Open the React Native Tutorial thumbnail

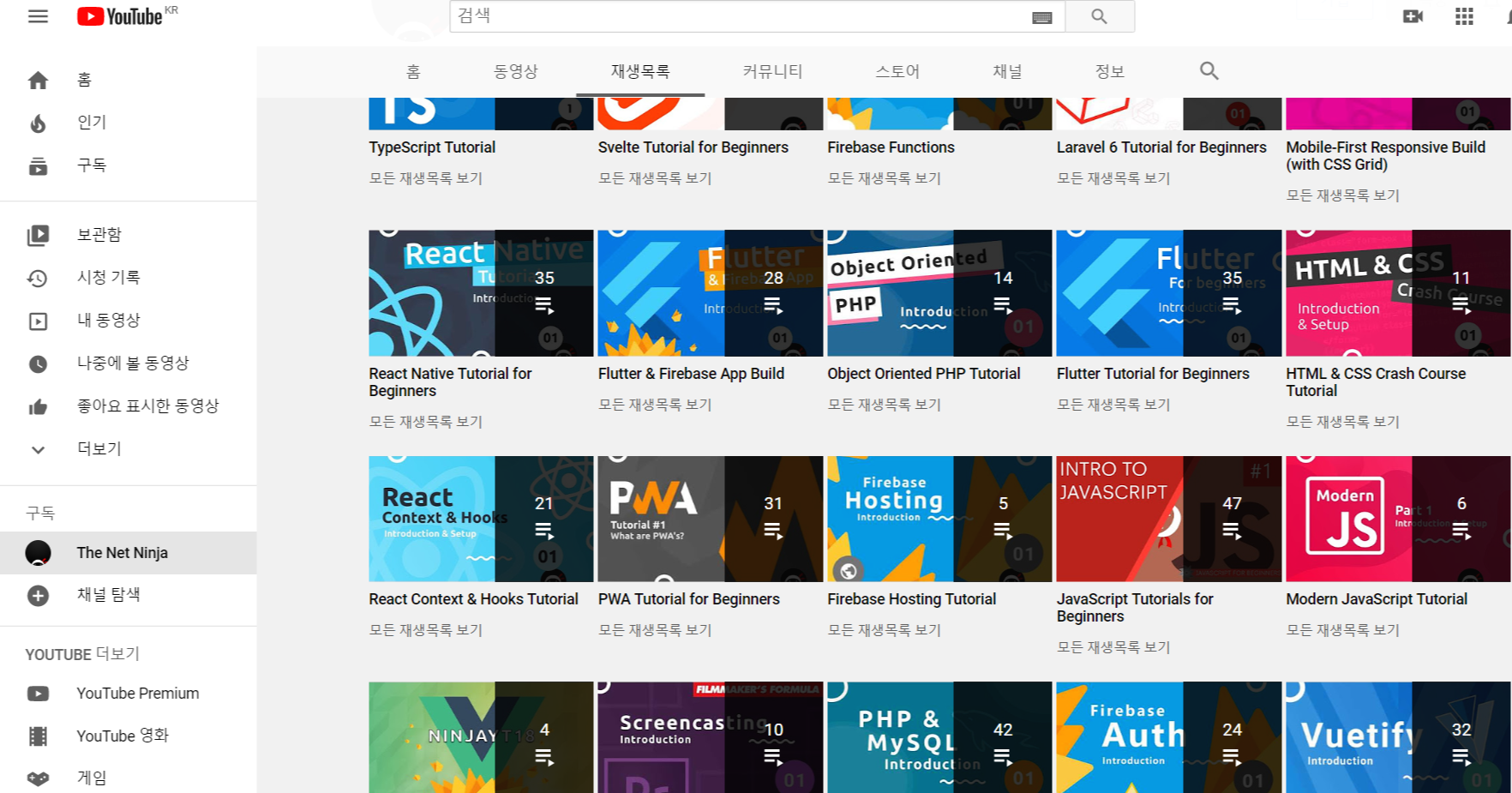pos(481,293)
